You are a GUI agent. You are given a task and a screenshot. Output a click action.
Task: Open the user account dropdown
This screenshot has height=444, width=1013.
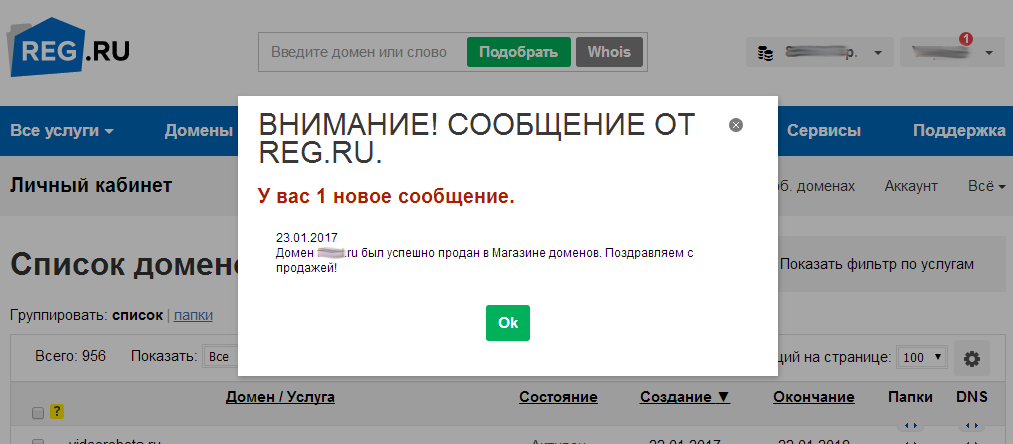point(951,52)
